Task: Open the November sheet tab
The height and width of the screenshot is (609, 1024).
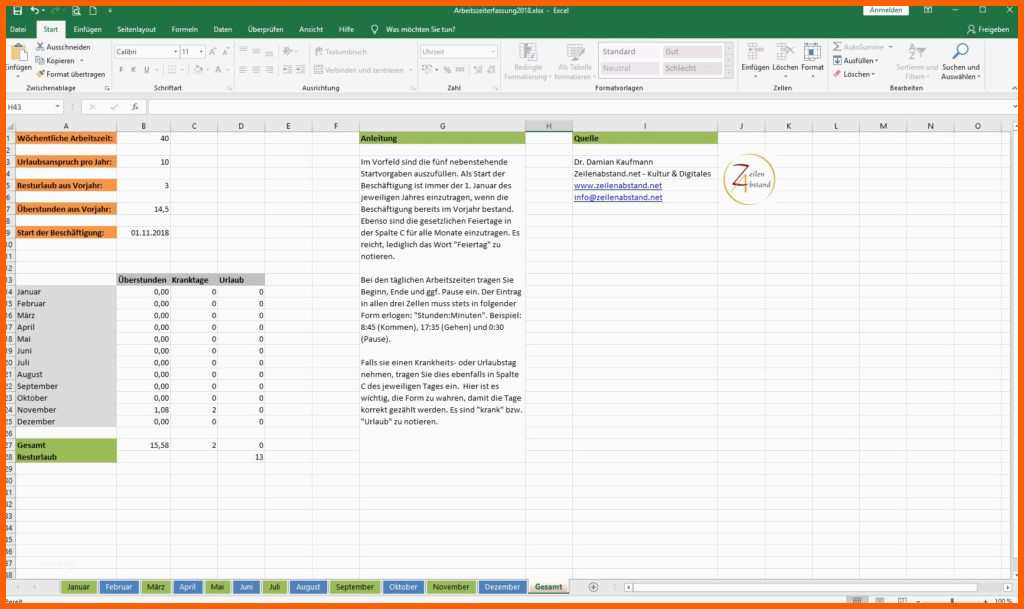Action: click(x=451, y=587)
